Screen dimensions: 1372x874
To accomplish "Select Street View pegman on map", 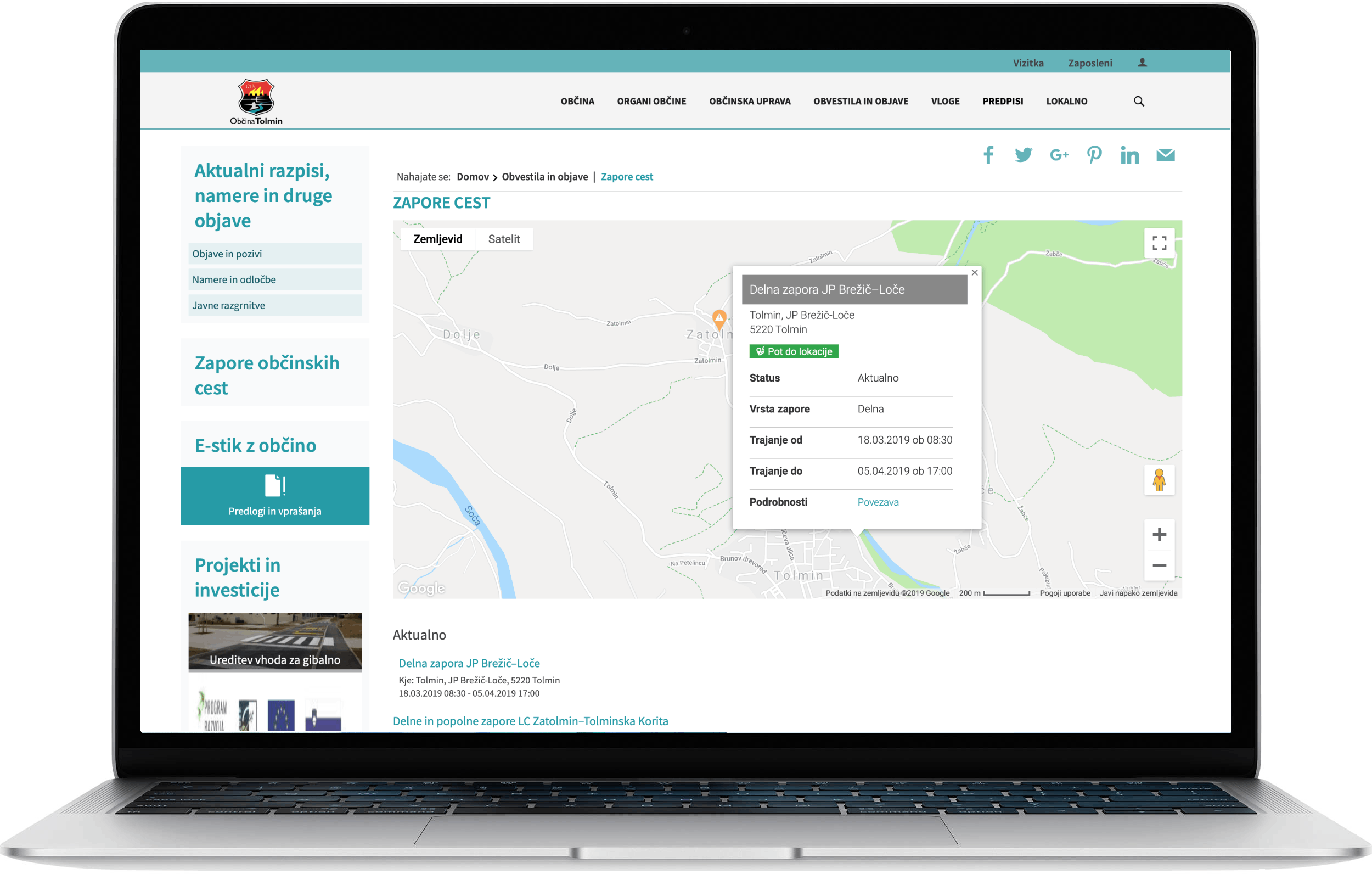I will pyautogui.click(x=1159, y=480).
